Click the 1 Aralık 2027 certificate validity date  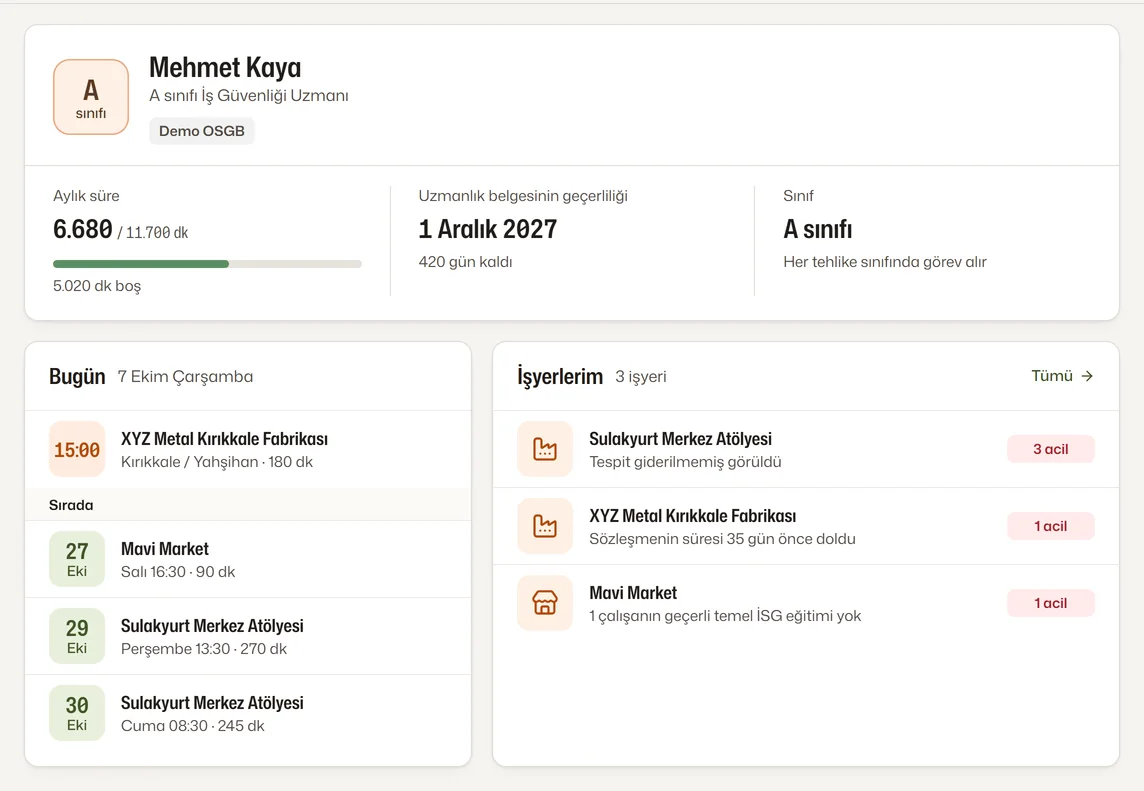(487, 229)
